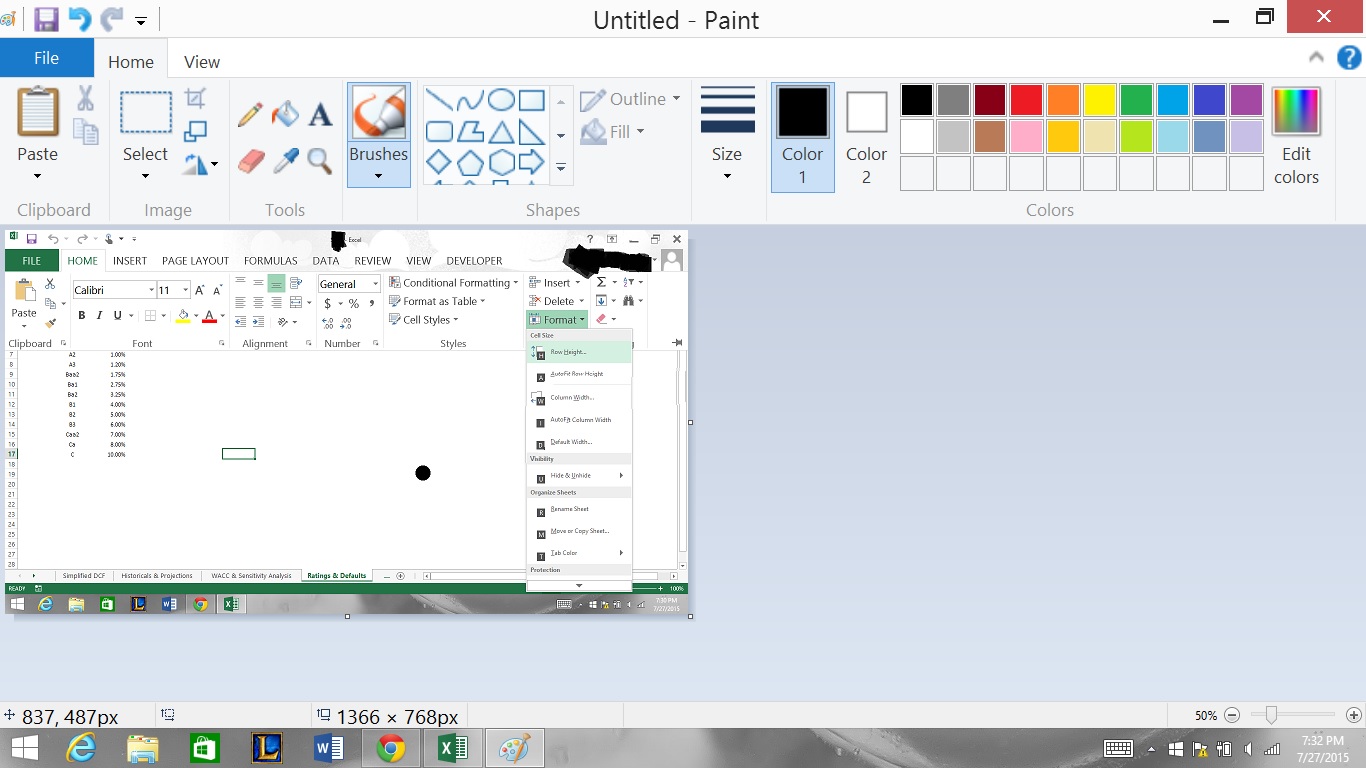
Task: Switch to the View ribbon tab
Action: click(201, 62)
